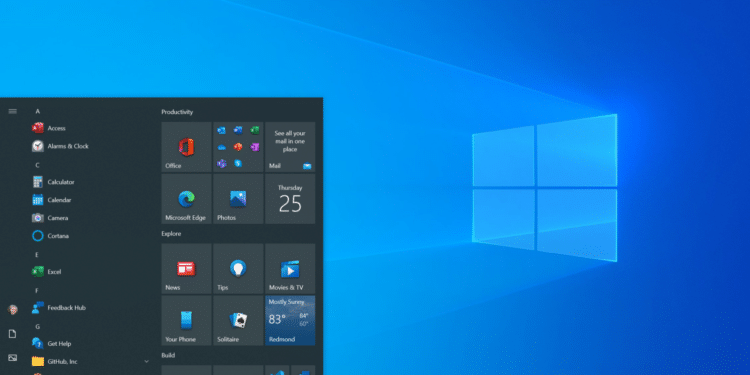
Task: Click the letter F list header
Action: point(37,291)
